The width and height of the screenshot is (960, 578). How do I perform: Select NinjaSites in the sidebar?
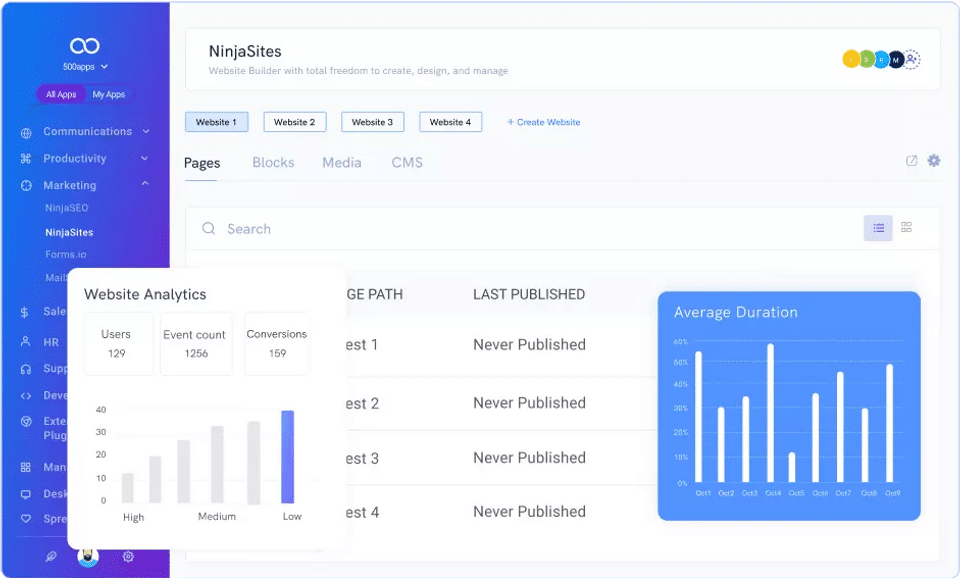coord(69,233)
